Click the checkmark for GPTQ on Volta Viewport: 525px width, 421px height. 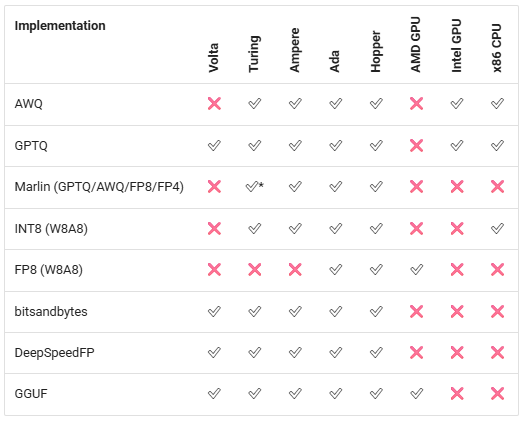tap(214, 145)
